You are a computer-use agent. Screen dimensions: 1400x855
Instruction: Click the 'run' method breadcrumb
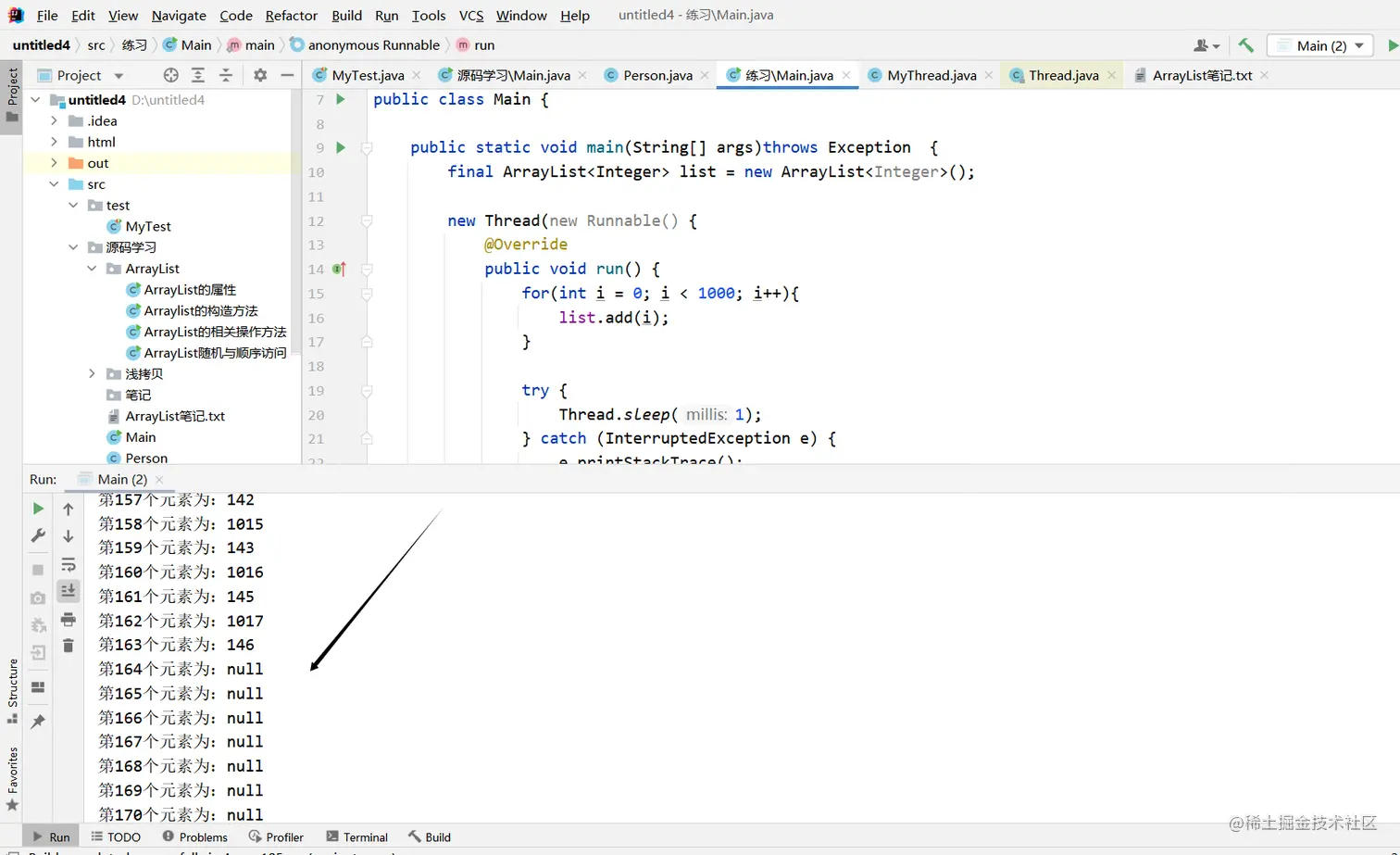point(476,44)
